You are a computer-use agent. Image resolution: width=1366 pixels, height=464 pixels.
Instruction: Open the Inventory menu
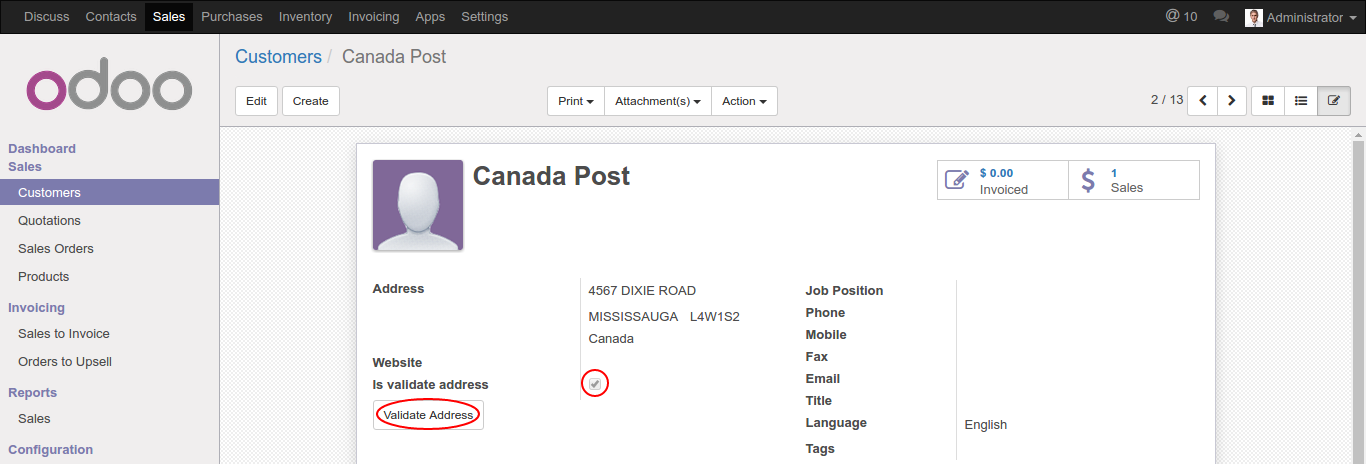click(x=305, y=17)
